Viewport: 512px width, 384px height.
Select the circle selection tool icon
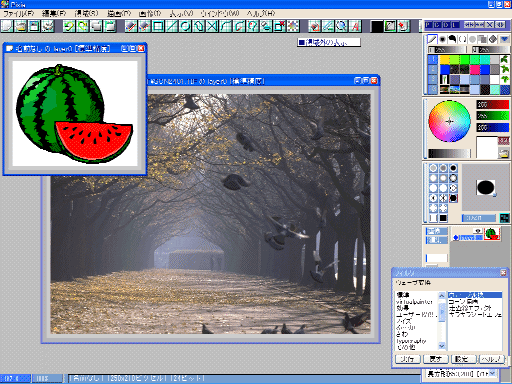pyautogui.click(x=185, y=26)
